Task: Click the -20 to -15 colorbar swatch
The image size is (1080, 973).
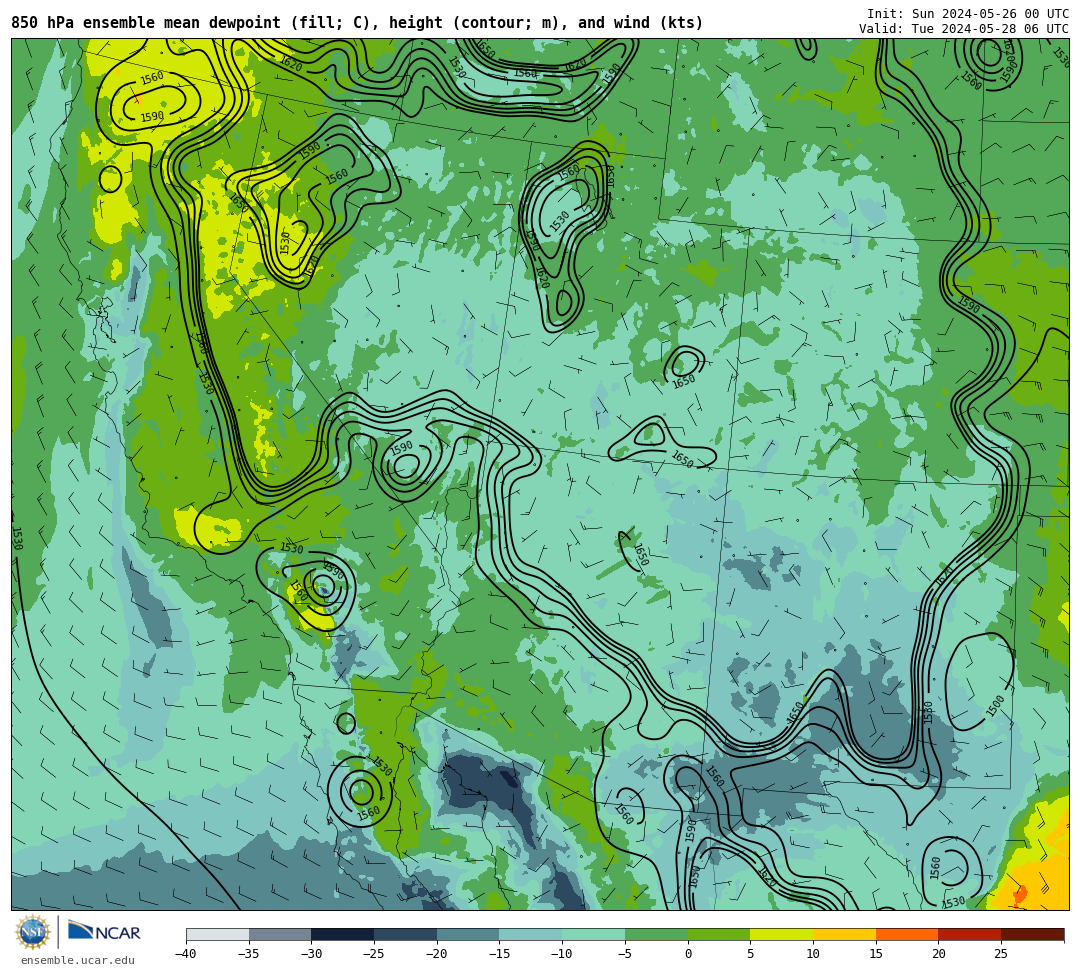Action: 468,934
